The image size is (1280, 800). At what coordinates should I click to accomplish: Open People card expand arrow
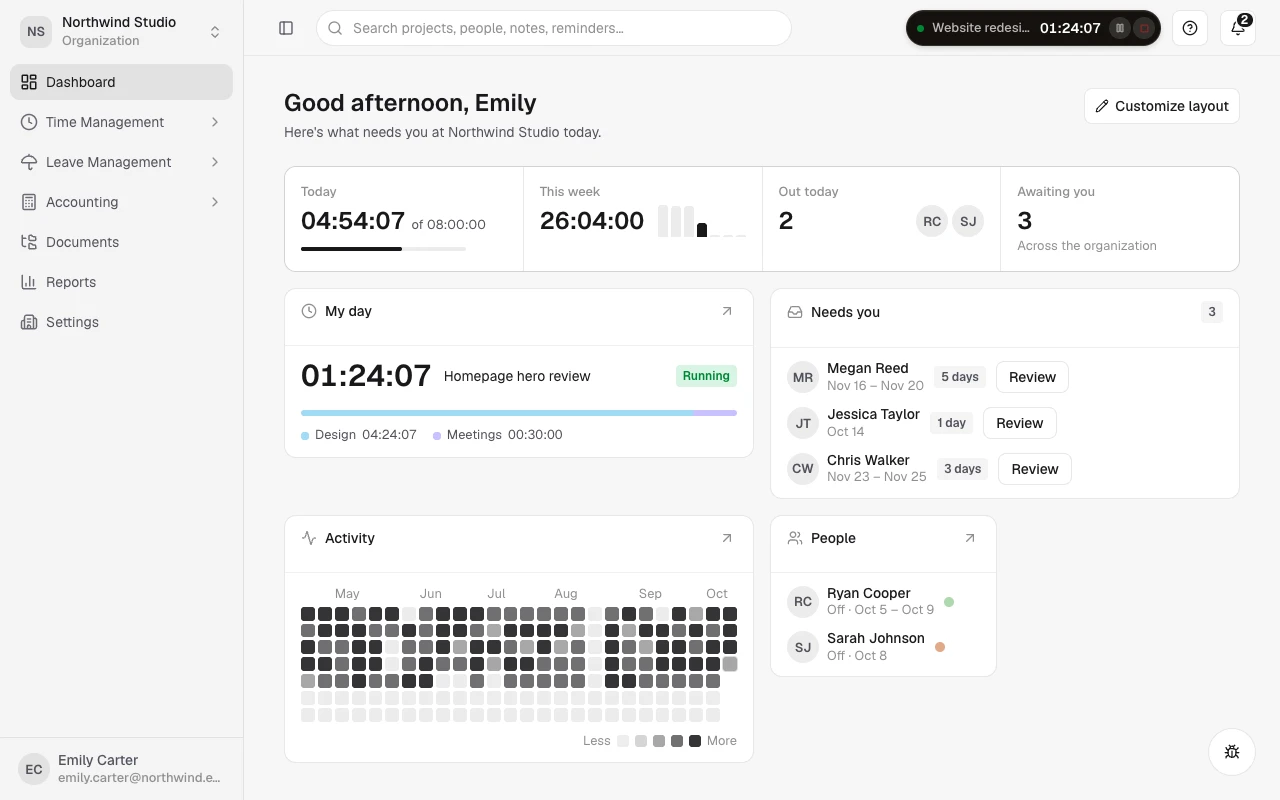(x=970, y=538)
